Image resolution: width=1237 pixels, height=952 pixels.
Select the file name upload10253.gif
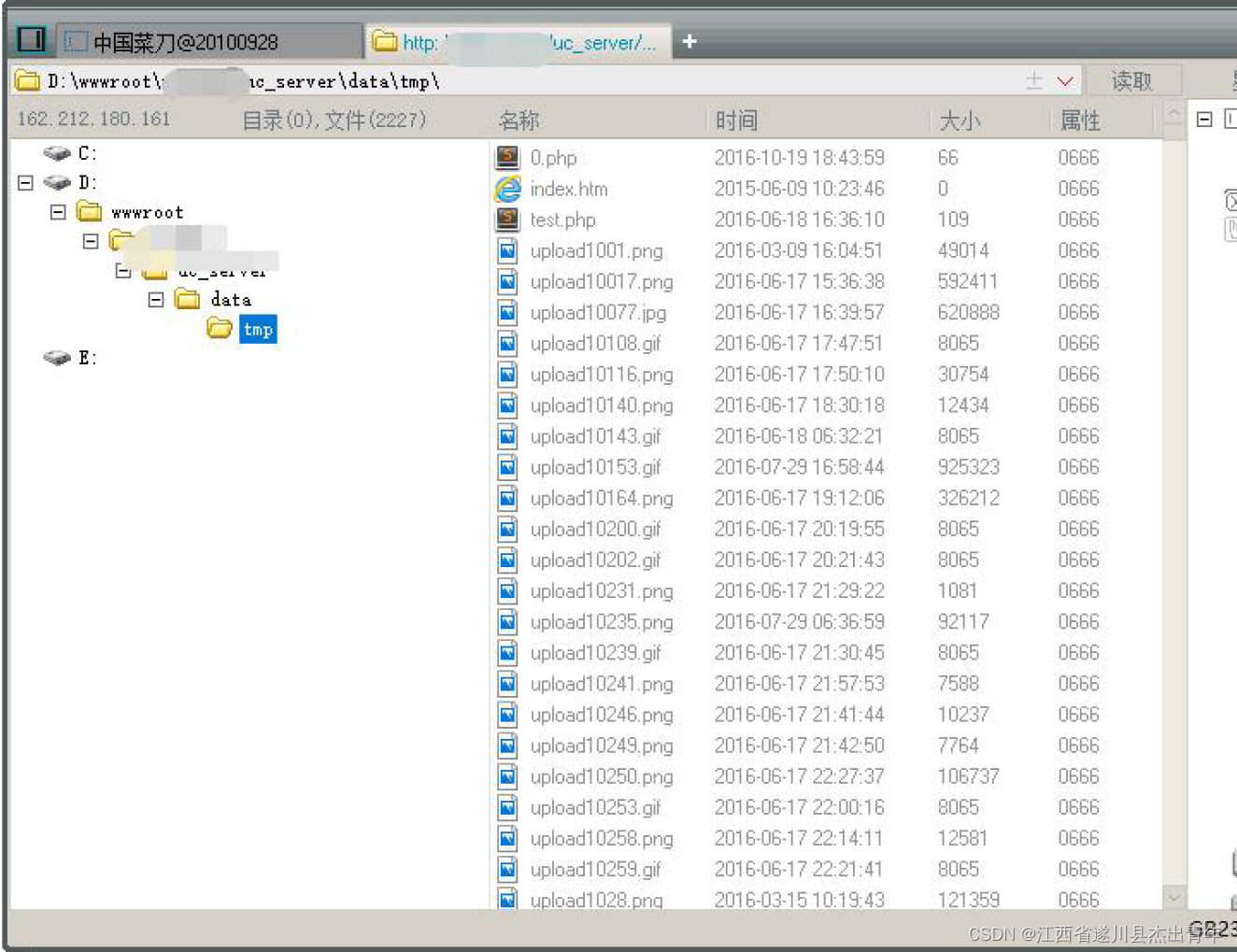595,807
